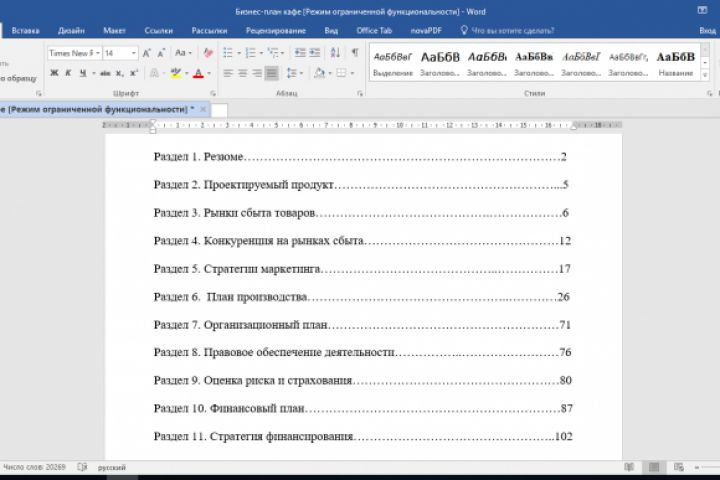The image size is (720, 480).
Task: Increase paragraph indent
Action: click(x=315, y=53)
